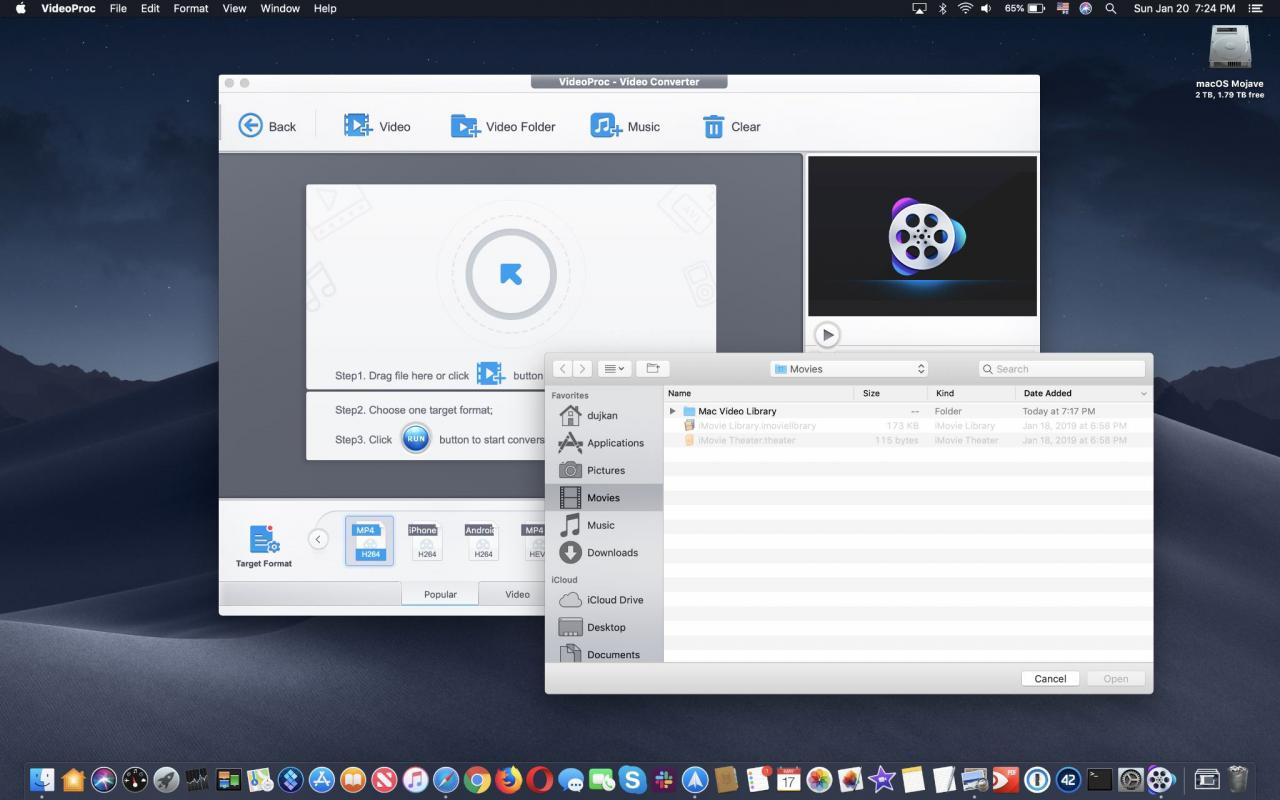Screen dimensions: 1280x800
Task: Open the Movies location dropdown
Action: pyautogui.click(x=849, y=369)
